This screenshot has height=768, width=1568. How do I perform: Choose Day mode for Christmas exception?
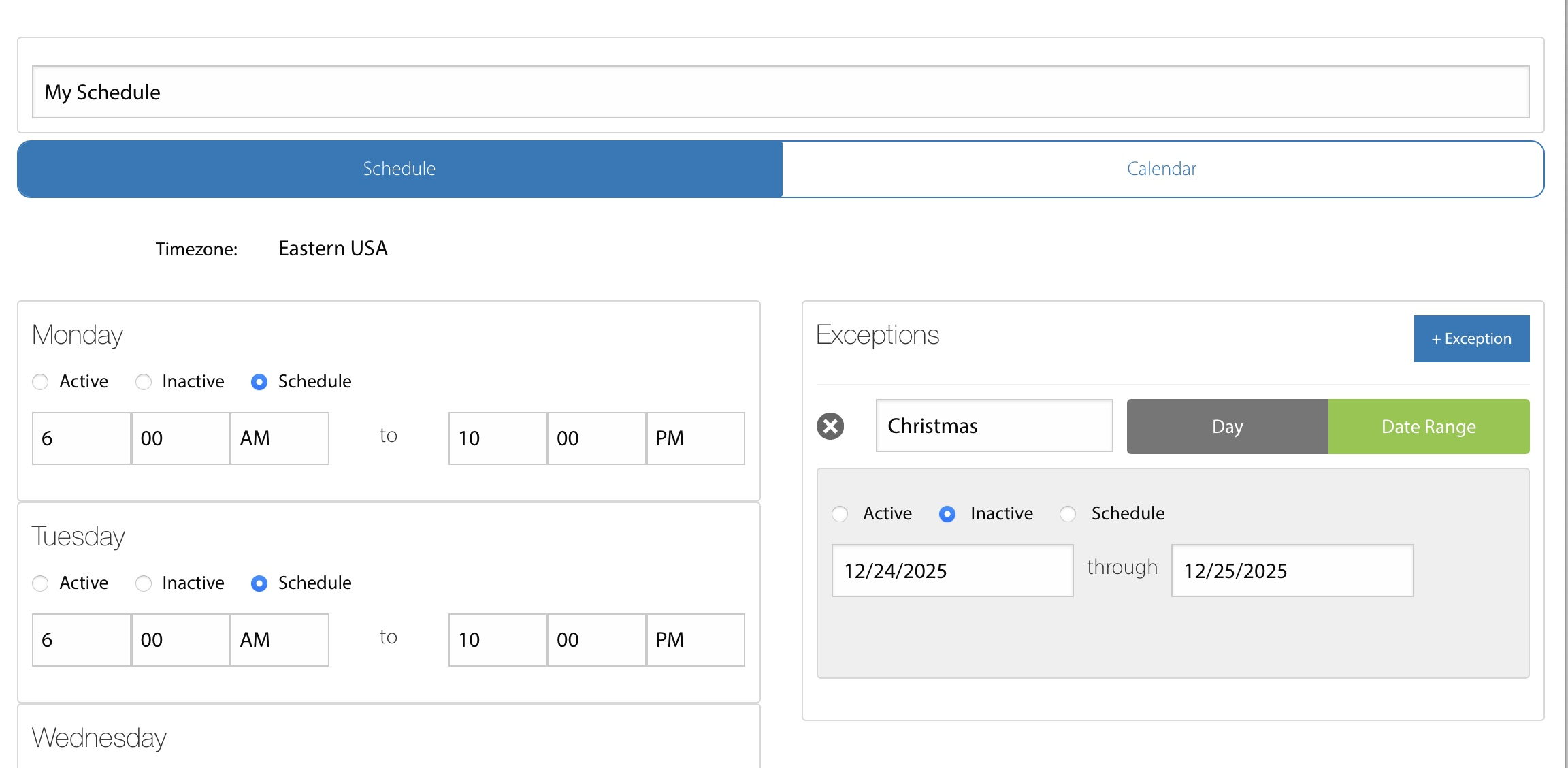pyautogui.click(x=1227, y=427)
